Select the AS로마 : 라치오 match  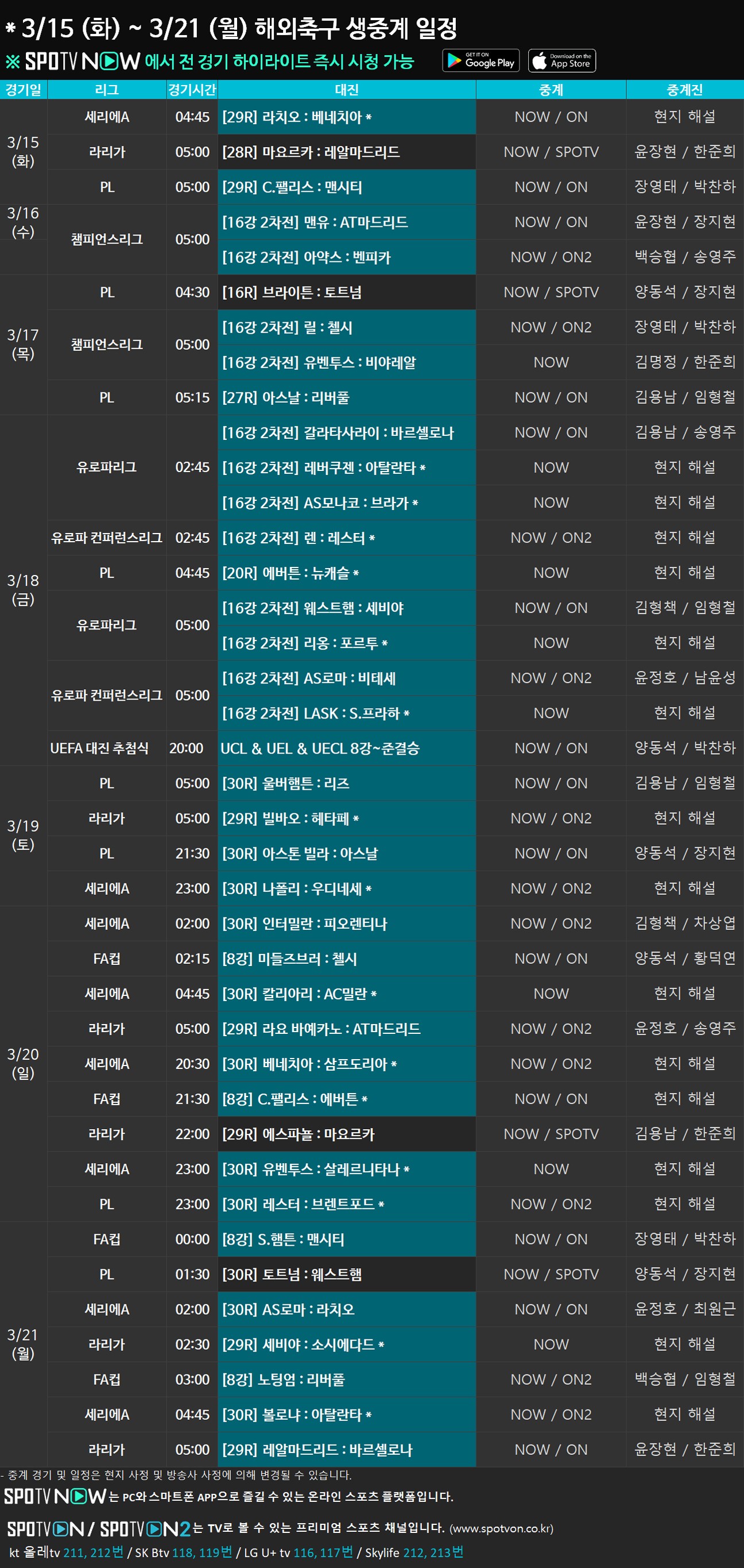pos(347,1311)
